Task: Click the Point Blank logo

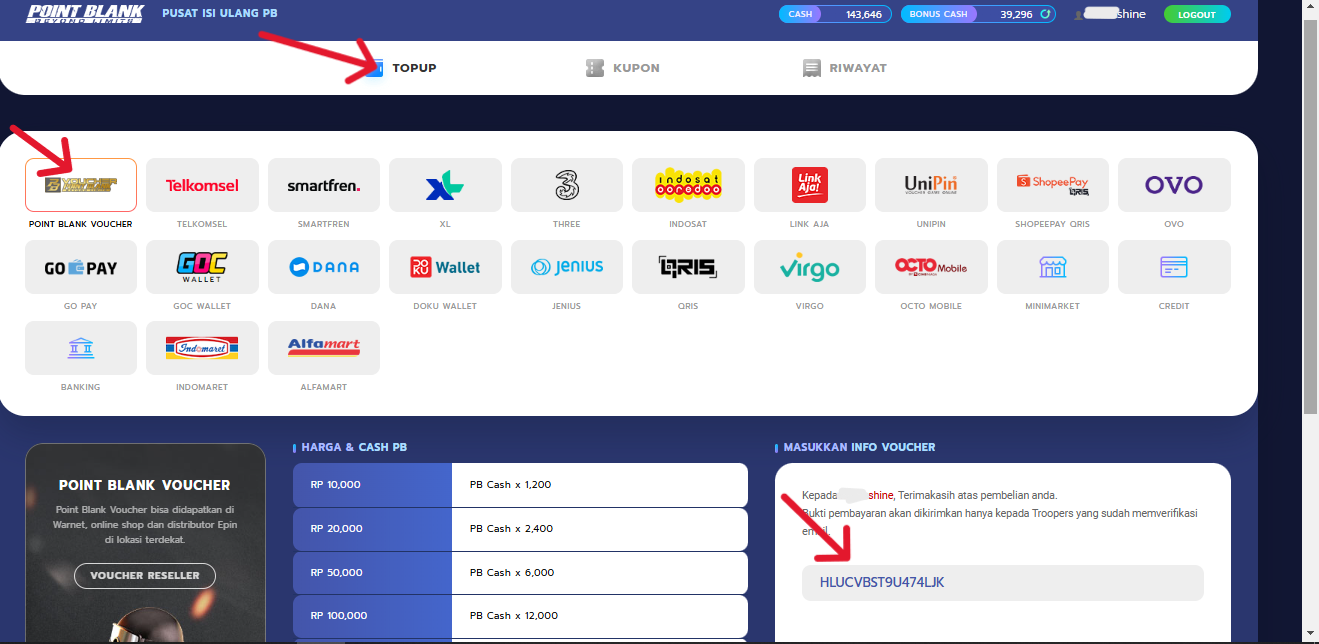Action: pyautogui.click(x=85, y=14)
